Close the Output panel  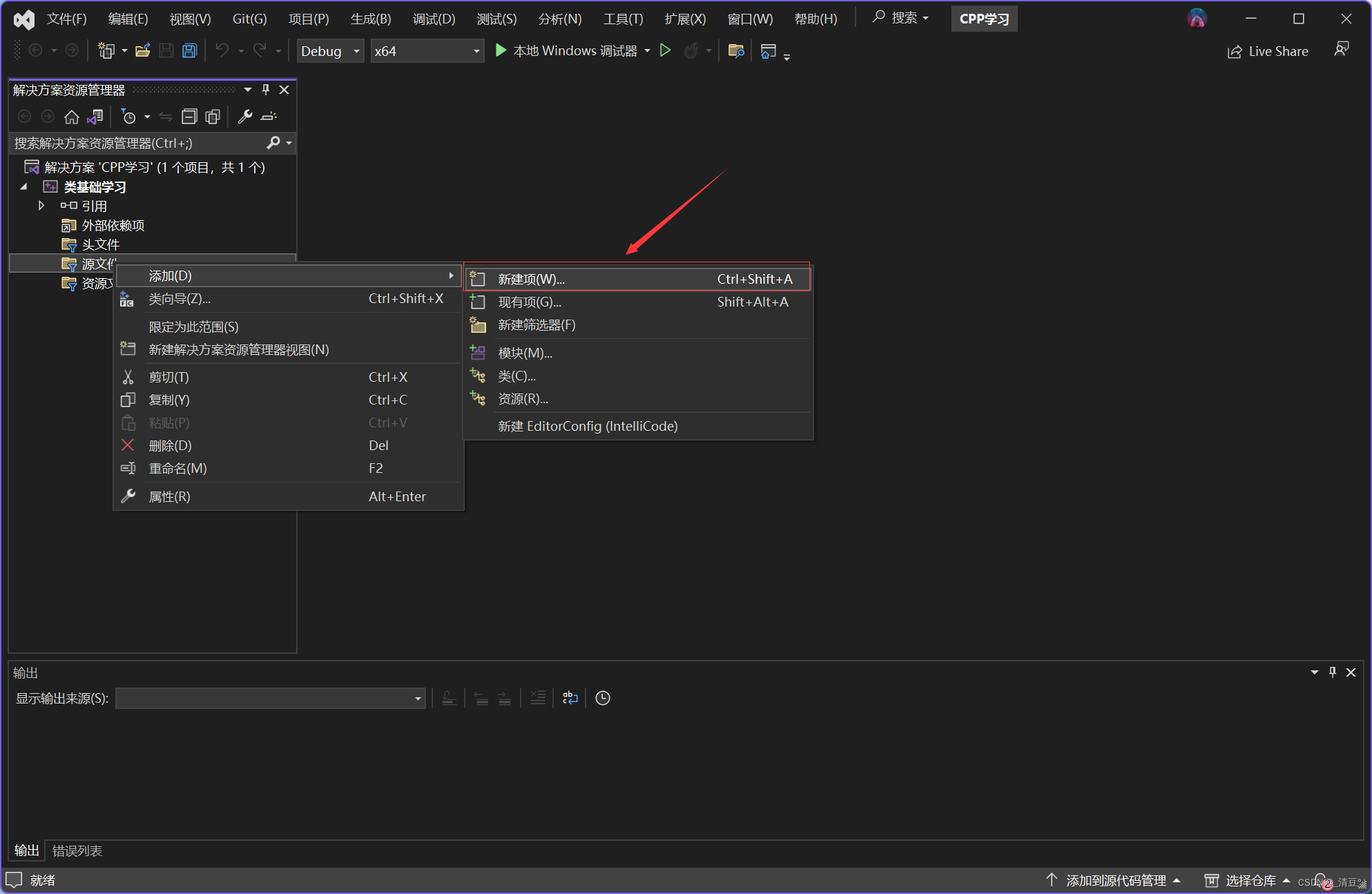click(1351, 672)
